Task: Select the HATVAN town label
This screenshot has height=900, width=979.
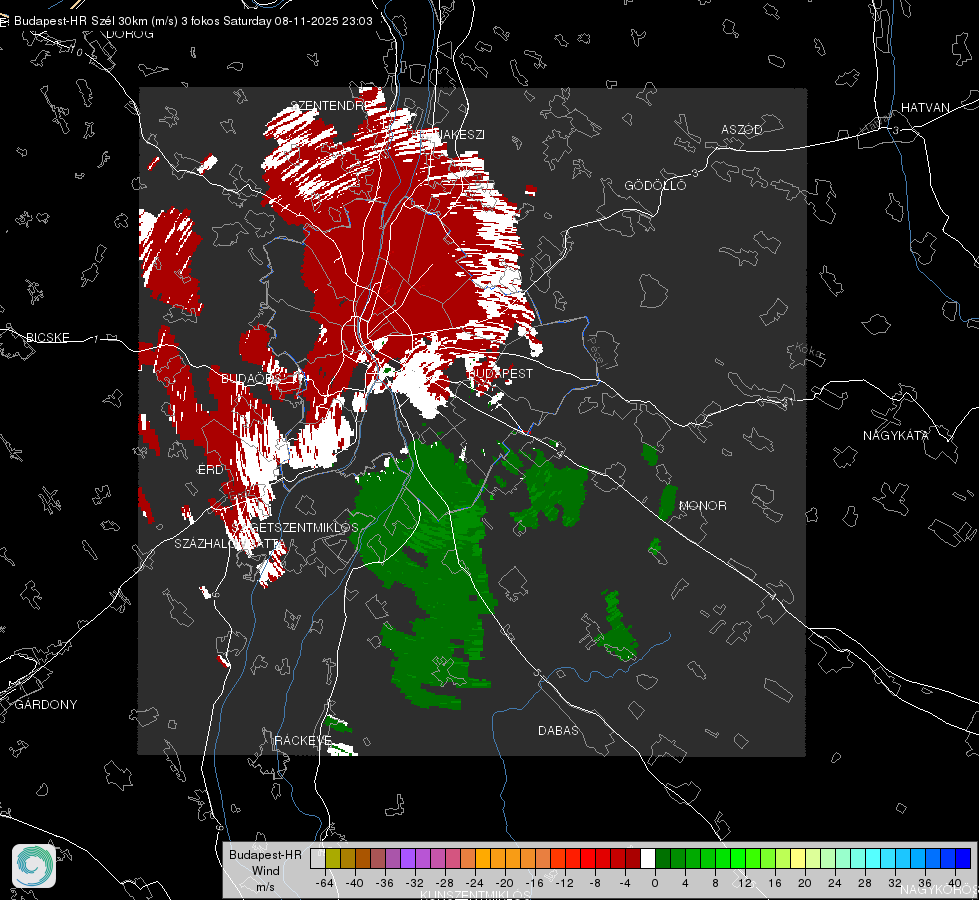Action: pyautogui.click(x=925, y=108)
